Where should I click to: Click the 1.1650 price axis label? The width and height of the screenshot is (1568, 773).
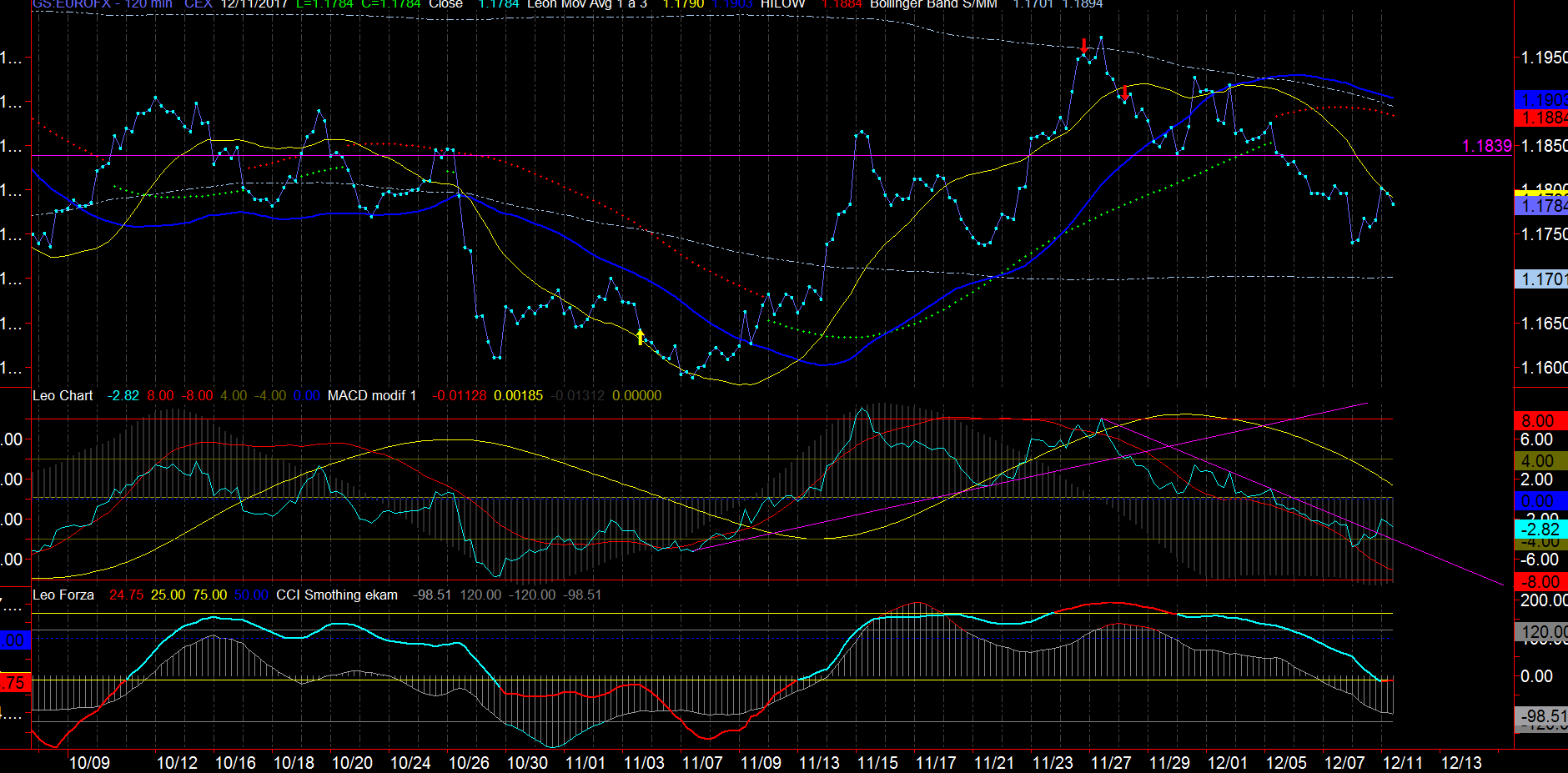click(1545, 324)
